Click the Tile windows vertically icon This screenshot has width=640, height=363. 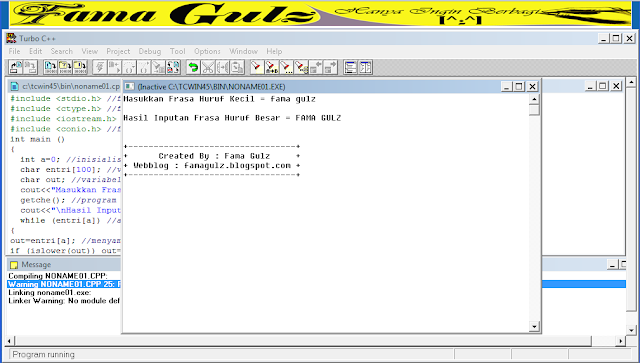pos(365,67)
